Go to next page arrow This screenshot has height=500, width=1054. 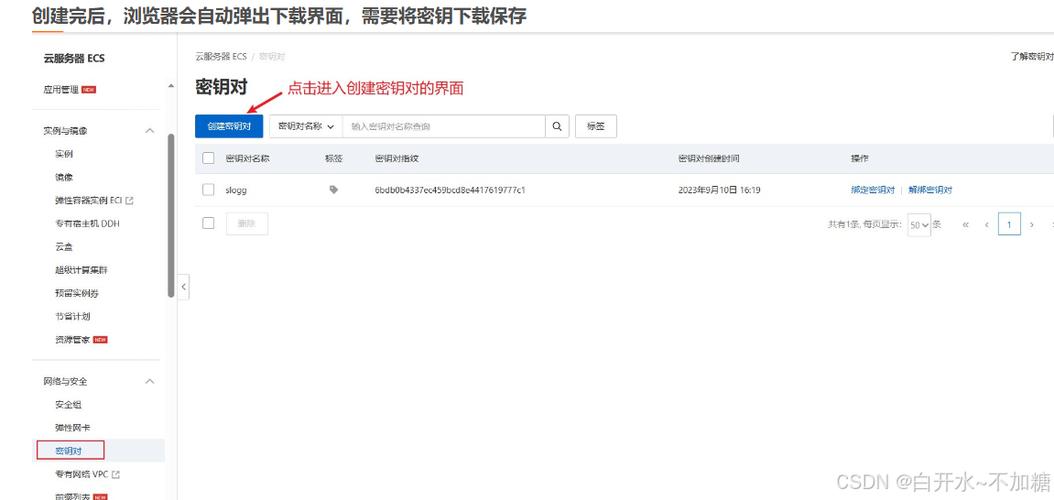point(1032,224)
